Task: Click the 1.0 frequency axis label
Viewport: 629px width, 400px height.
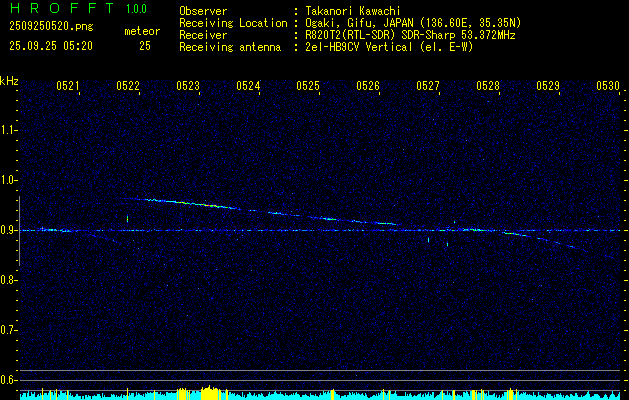Action: tap(8, 180)
